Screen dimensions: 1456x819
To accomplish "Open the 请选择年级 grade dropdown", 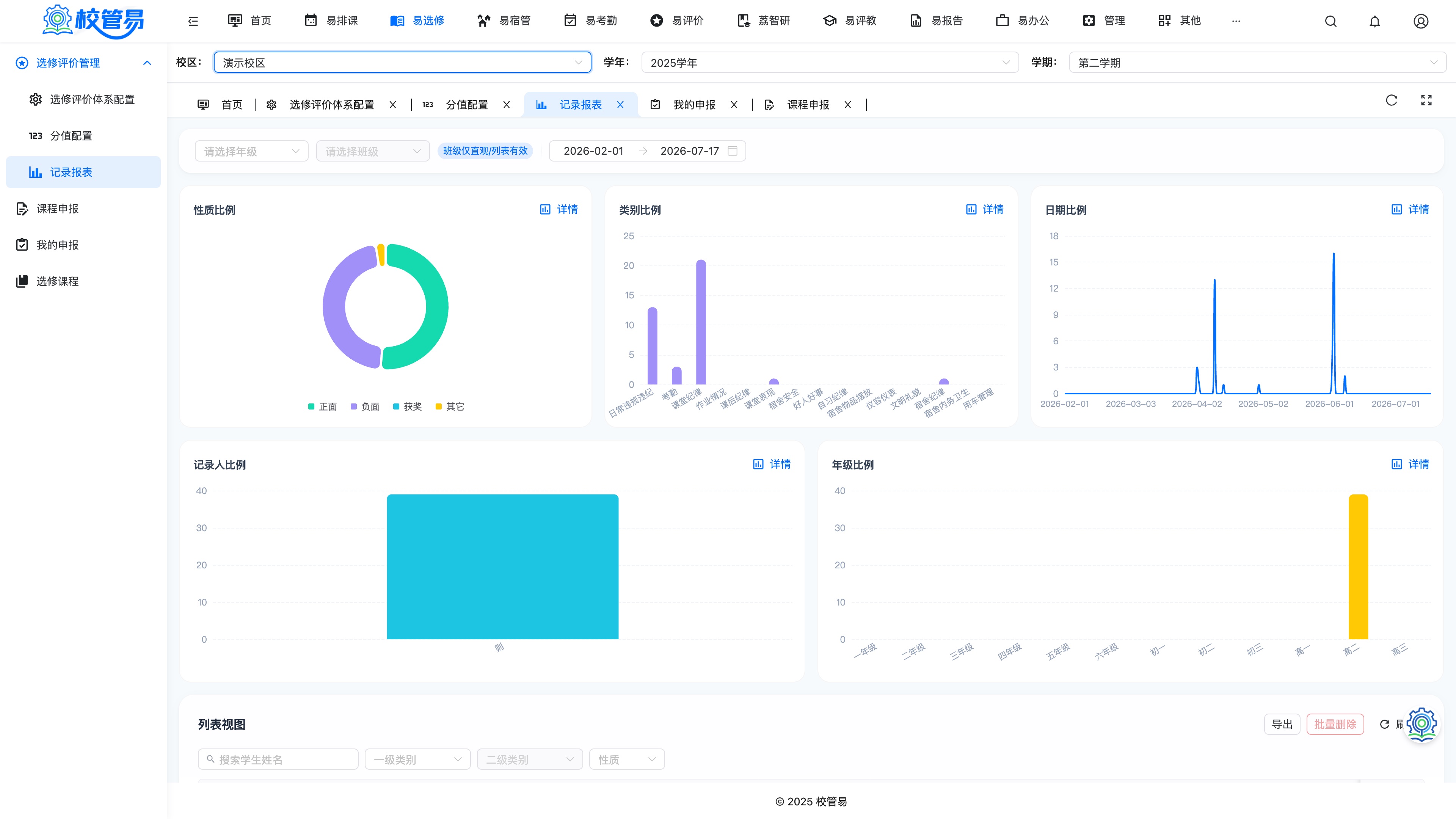I will click(x=251, y=151).
